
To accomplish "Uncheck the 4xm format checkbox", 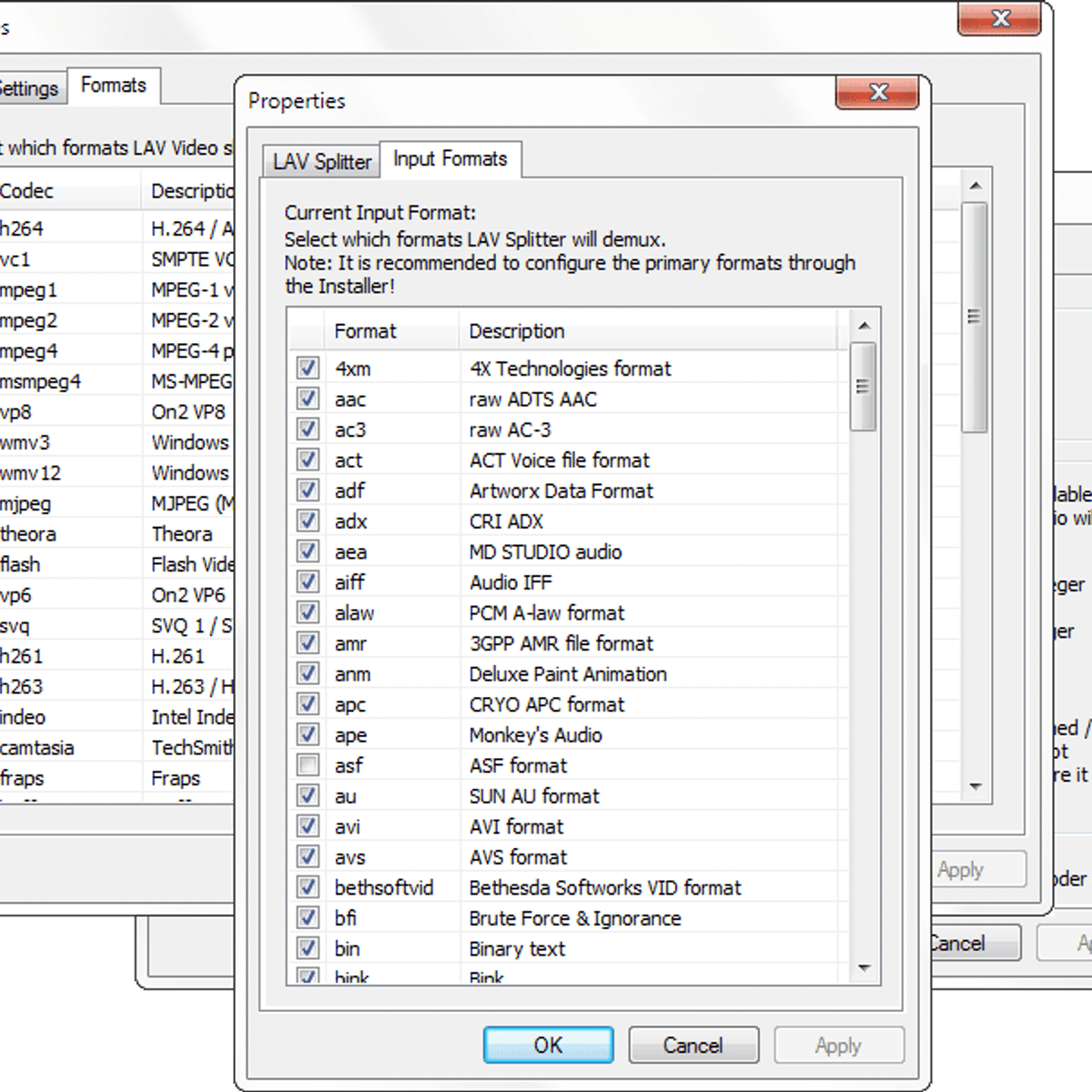I will 308,369.
